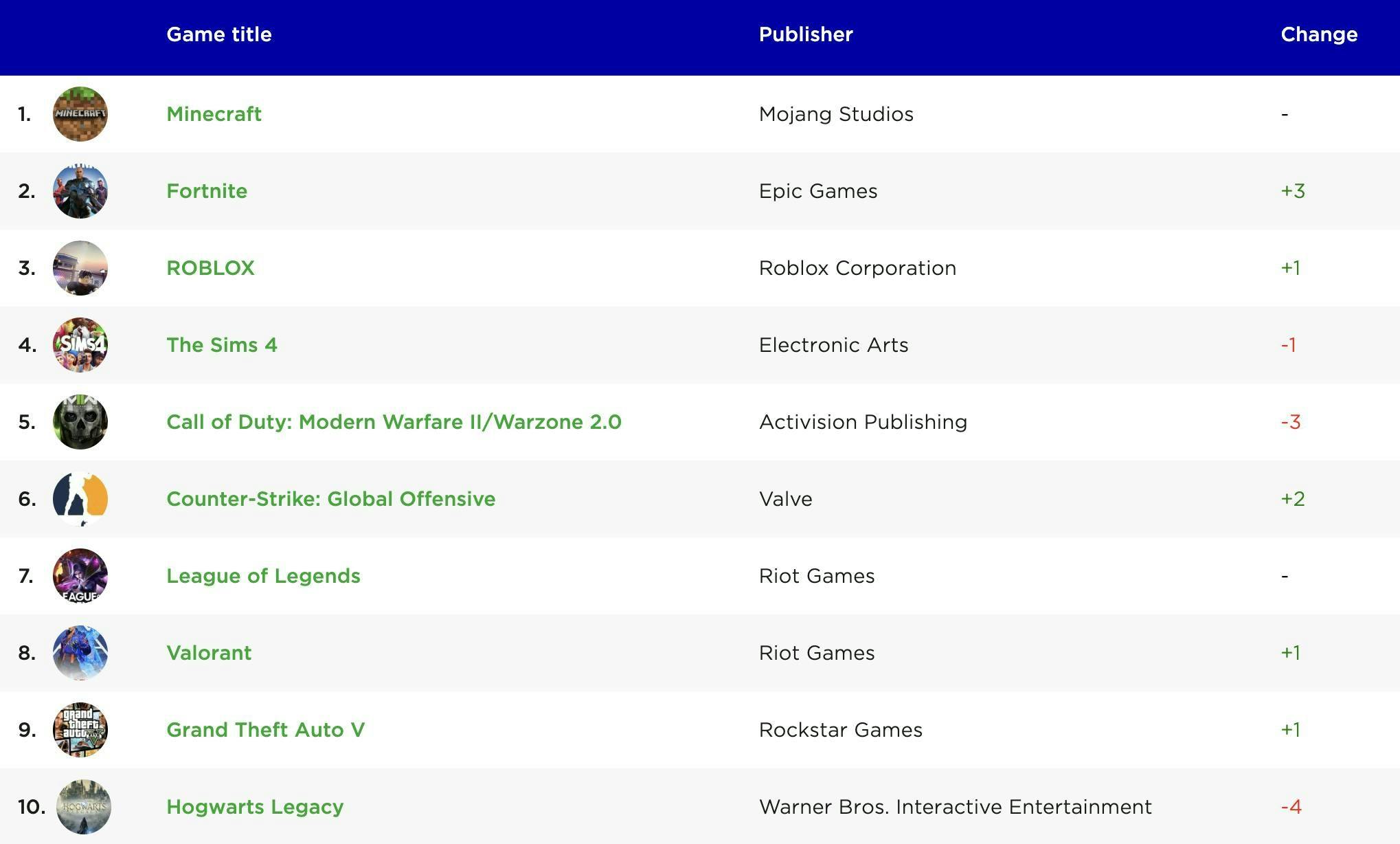The image size is (1400, 844).
Task: Click The Sims 4 icon
Action: (x=80, y=345)
